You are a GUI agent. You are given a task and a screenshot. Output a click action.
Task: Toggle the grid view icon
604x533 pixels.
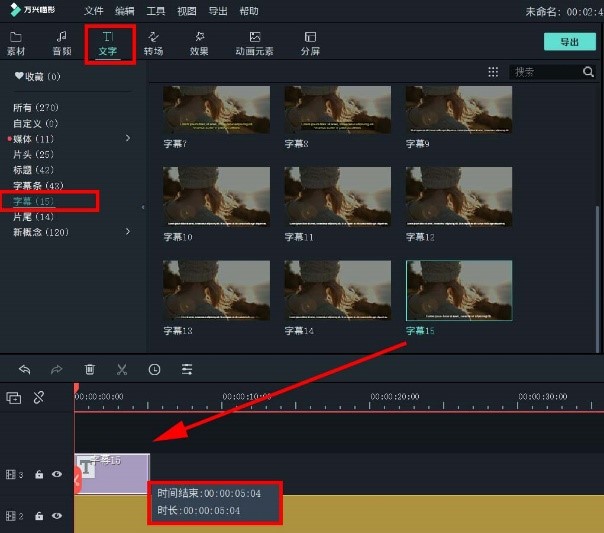click(x=493, y=72)
